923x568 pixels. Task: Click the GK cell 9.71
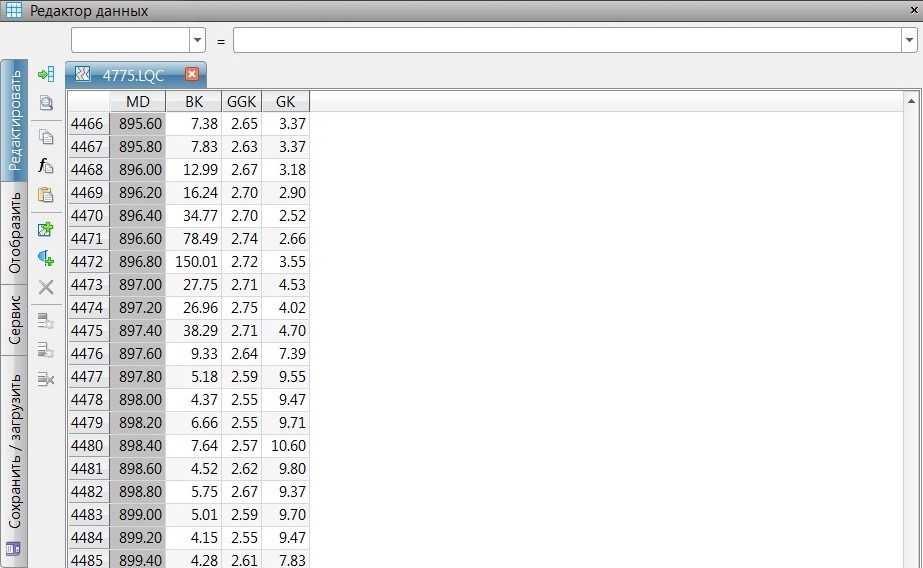[x=285, y=423]
